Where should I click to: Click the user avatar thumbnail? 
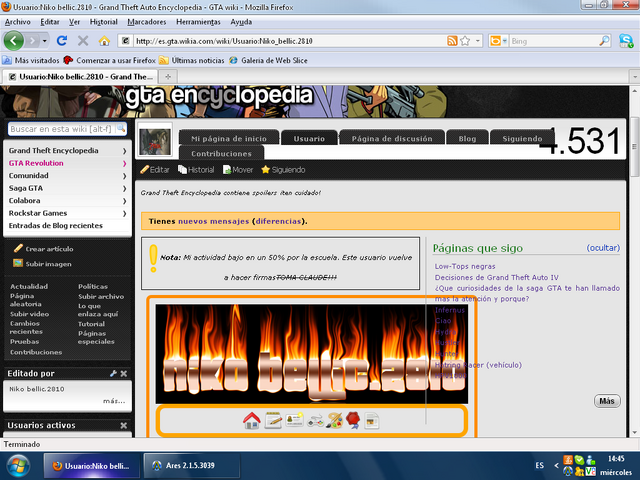click(155, 141)
